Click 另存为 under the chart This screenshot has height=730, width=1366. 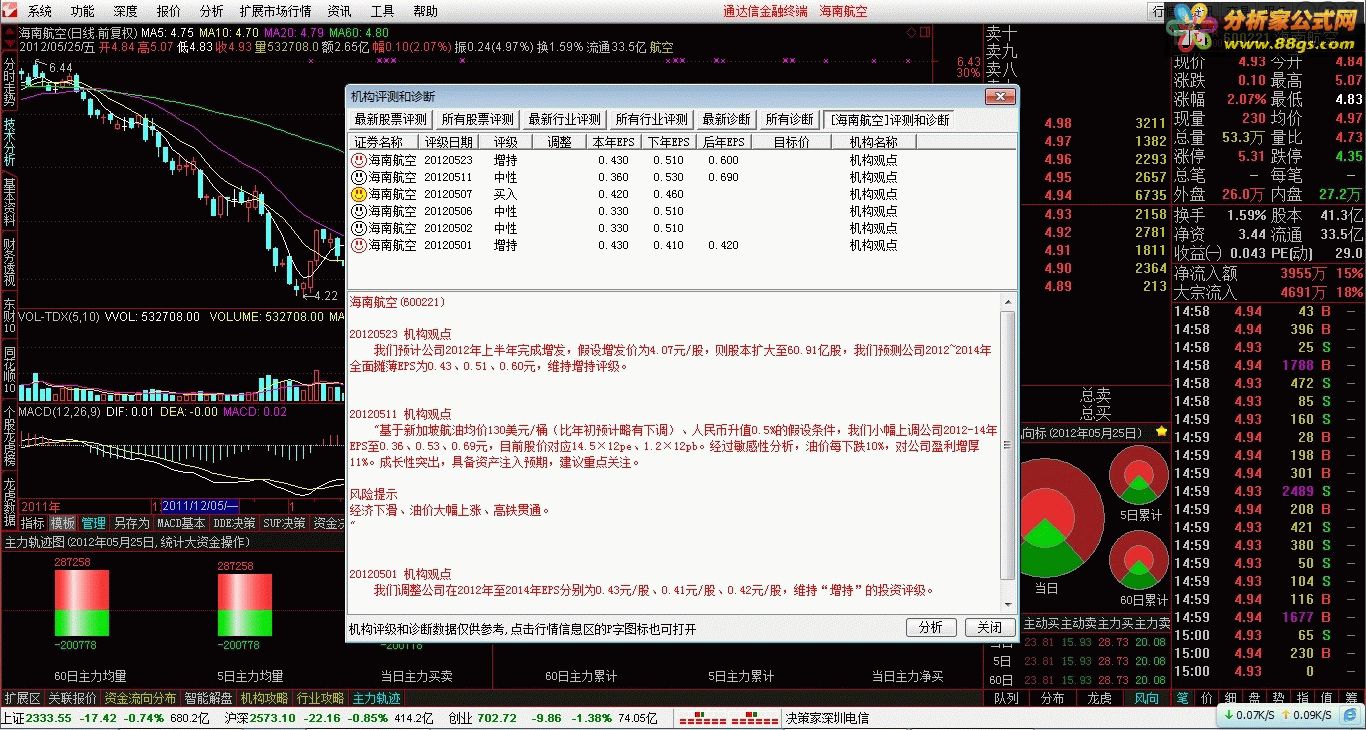(x=131, y=523)
